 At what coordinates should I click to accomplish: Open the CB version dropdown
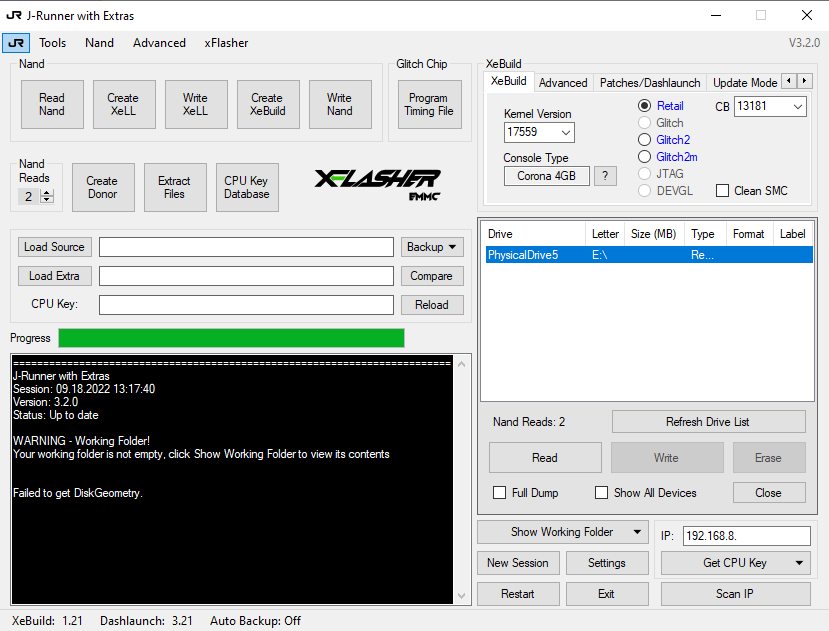pos(797,106)
